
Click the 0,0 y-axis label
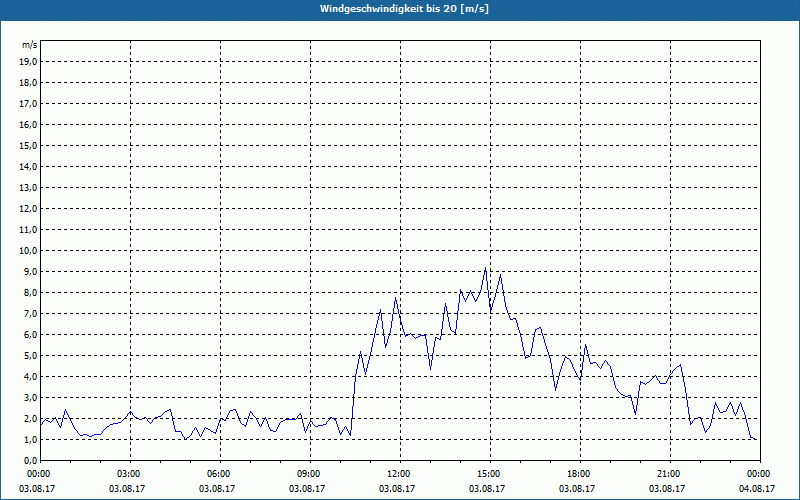[31, 460]
